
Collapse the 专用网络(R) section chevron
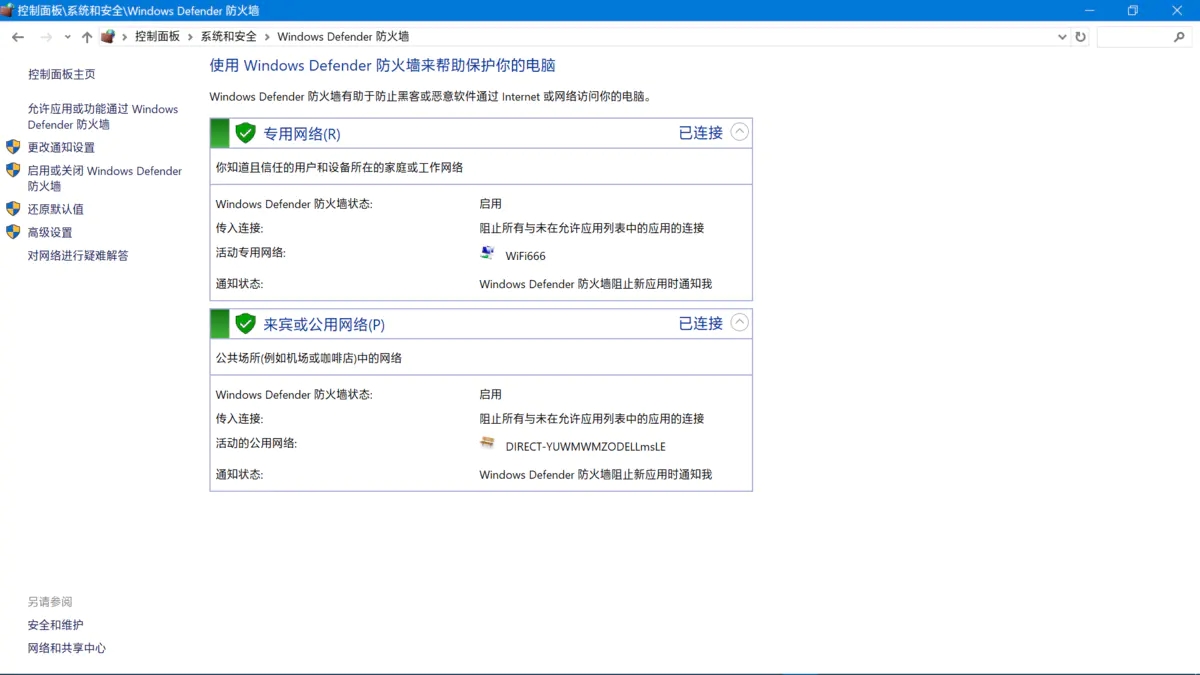737,131
